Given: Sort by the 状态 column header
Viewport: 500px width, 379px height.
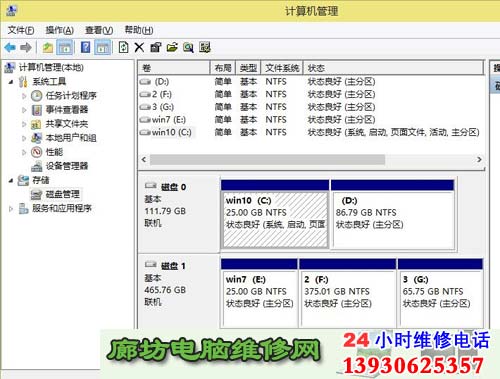Looking at the screenshot, I should (393, 68).
